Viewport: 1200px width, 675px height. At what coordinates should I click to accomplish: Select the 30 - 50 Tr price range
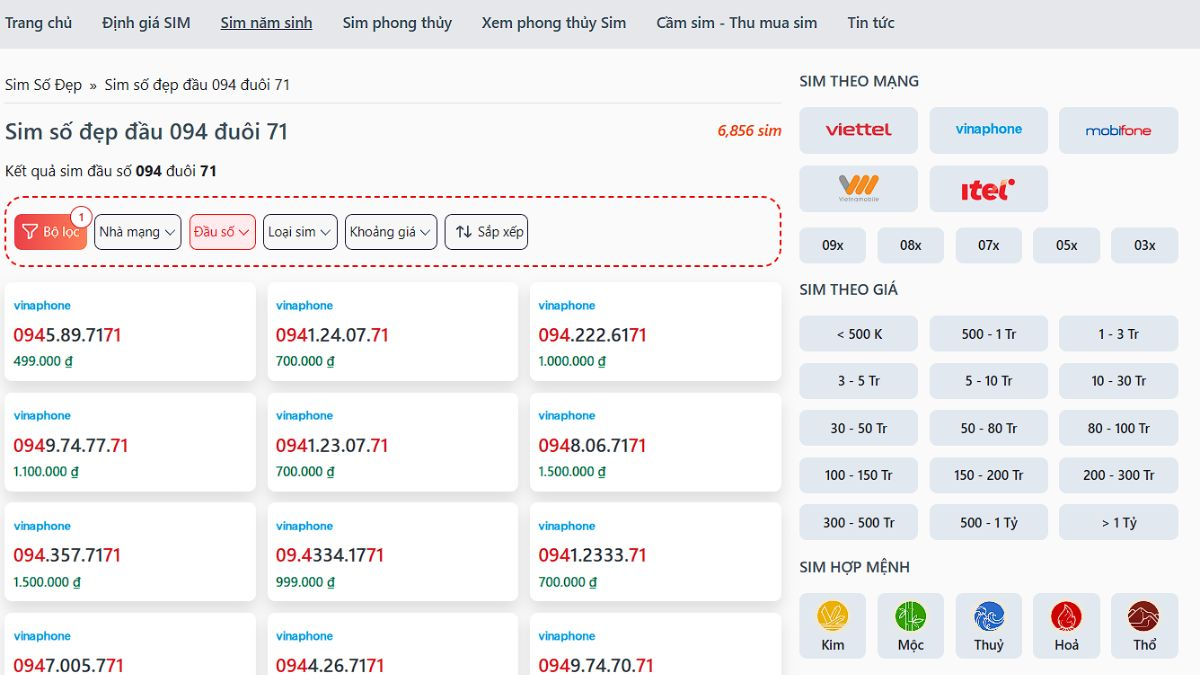click(858, 428)
